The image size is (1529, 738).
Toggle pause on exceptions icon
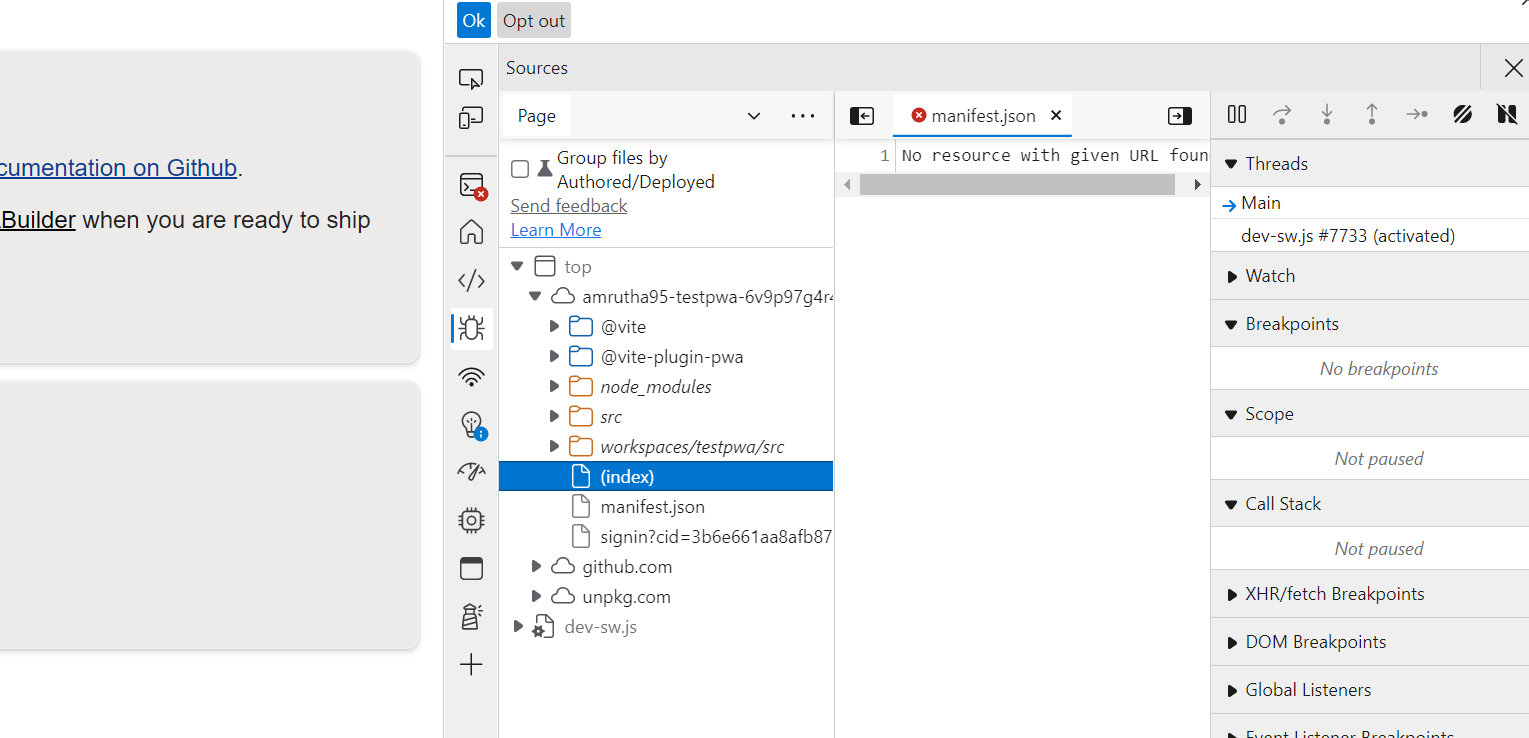click(1507, 114)
